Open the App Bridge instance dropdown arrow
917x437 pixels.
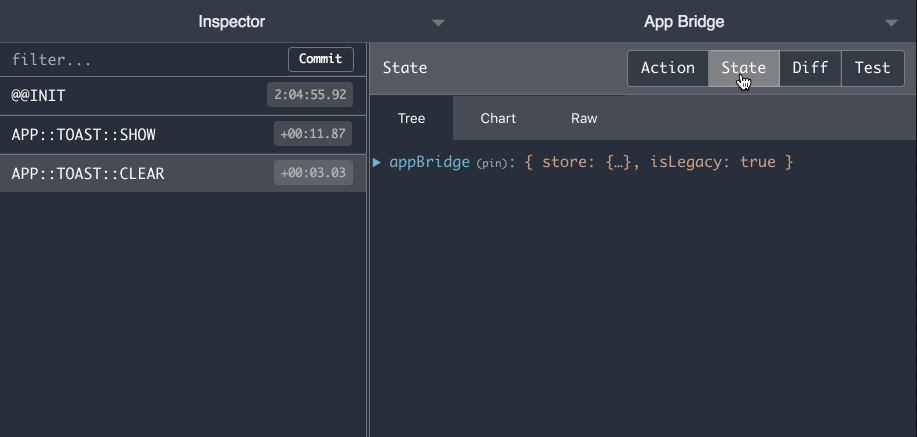point(891,23)
